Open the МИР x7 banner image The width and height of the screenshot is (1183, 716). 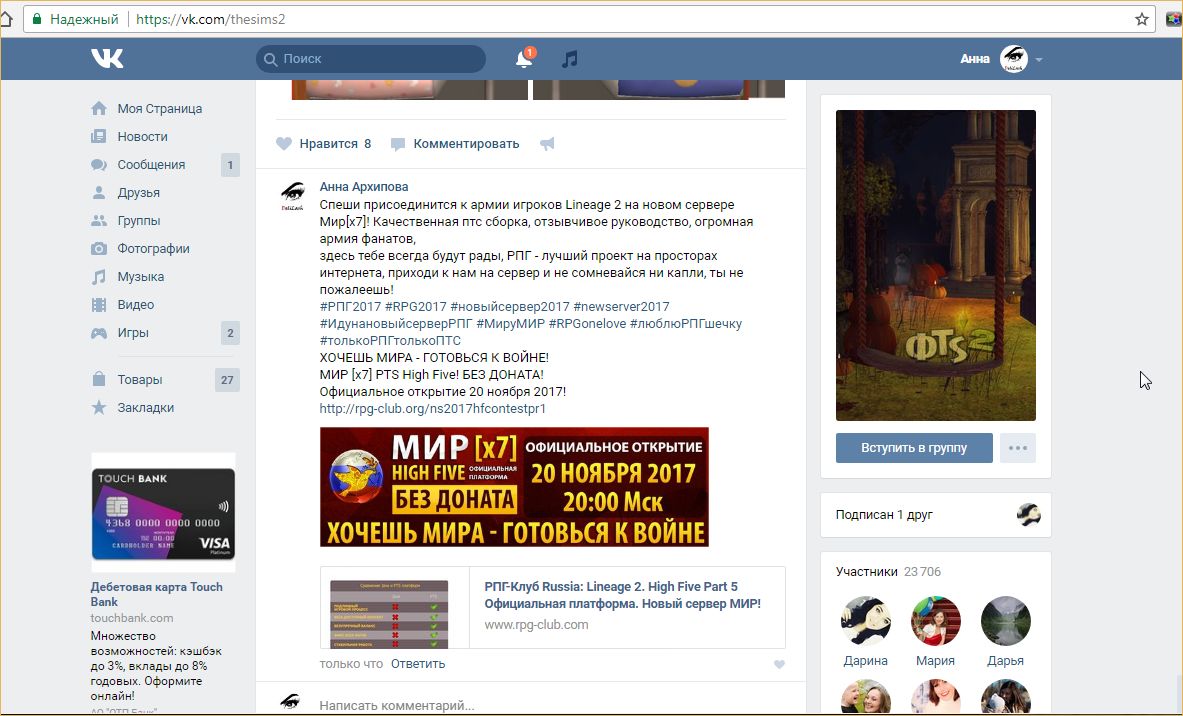pos(514,487)
